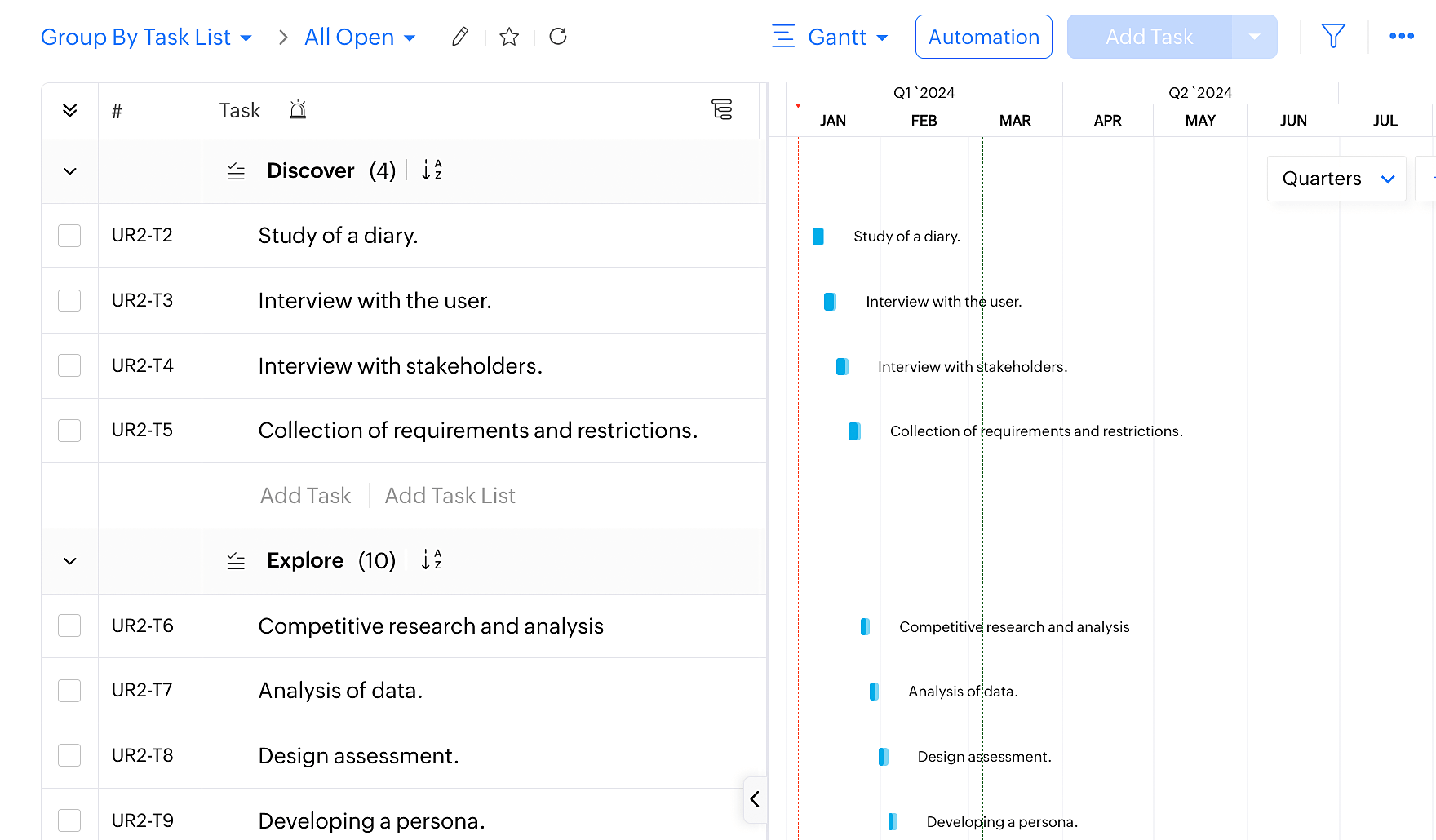This screenshot has height=840, width=1436.
Task: Open the three-dot more options menu
Action: pos(1401,37)
